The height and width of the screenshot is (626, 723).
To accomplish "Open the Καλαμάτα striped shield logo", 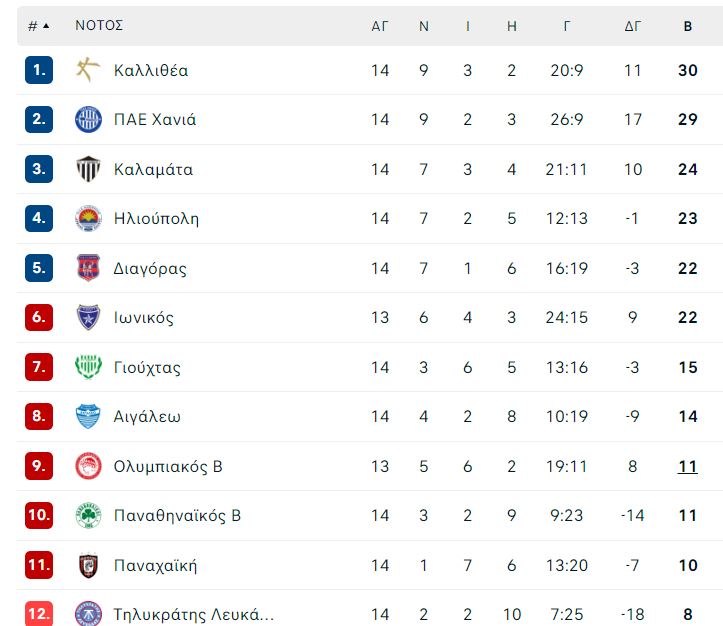I will pos(88,169).
